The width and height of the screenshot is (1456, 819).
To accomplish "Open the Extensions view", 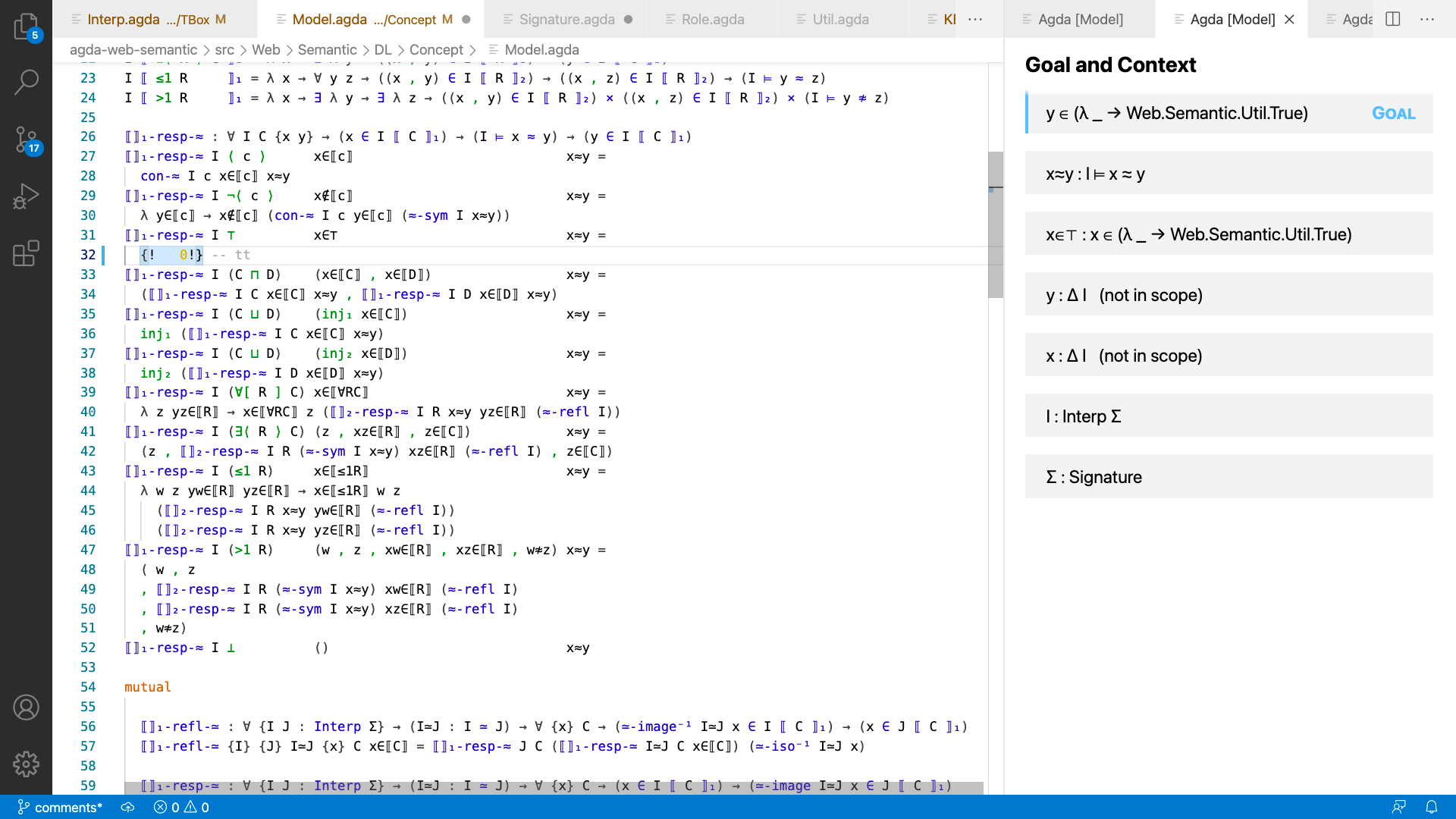I will click(27, 252).
